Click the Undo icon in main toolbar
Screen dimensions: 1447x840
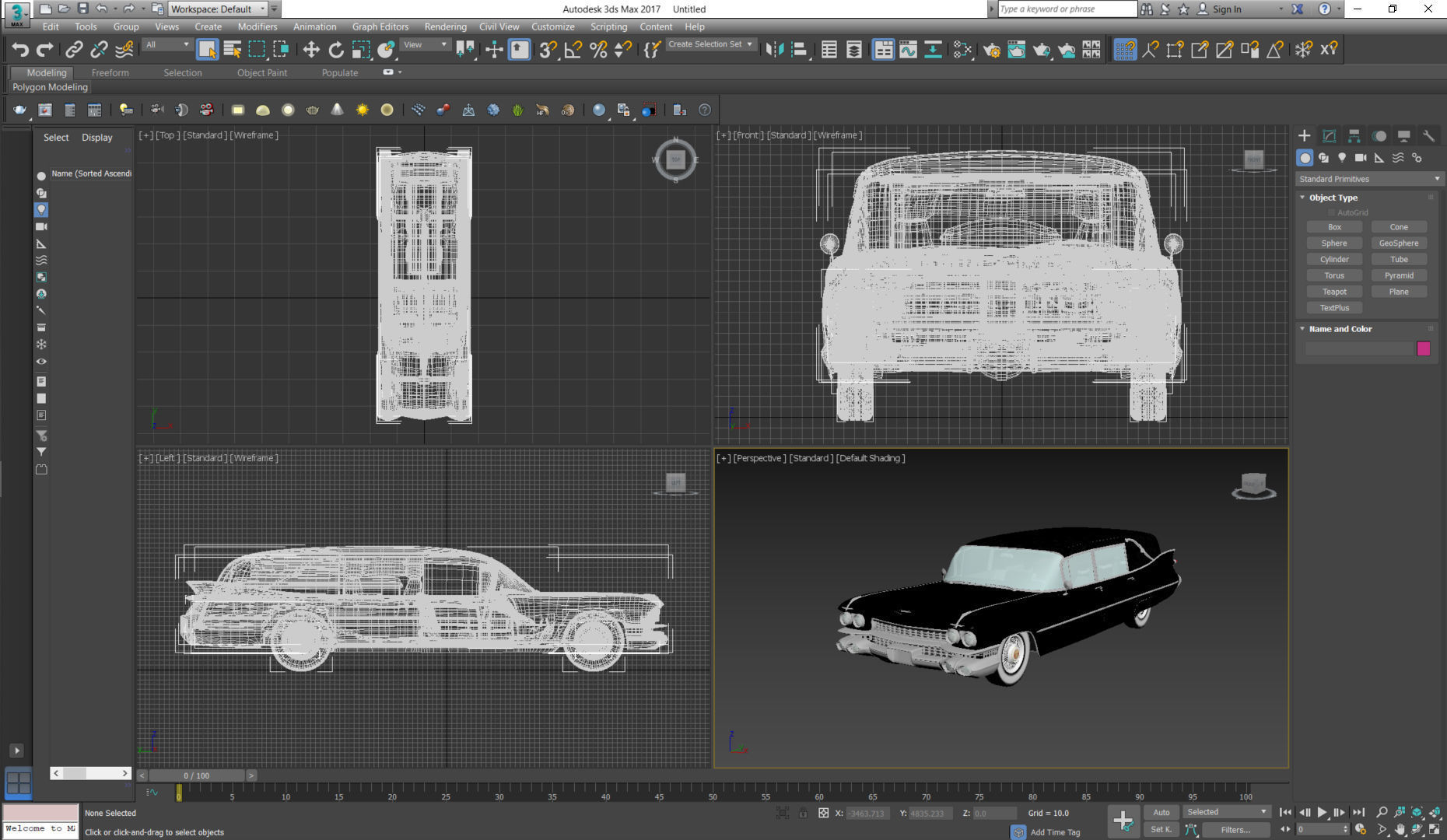pyautogui.click(x=20, y=50)
